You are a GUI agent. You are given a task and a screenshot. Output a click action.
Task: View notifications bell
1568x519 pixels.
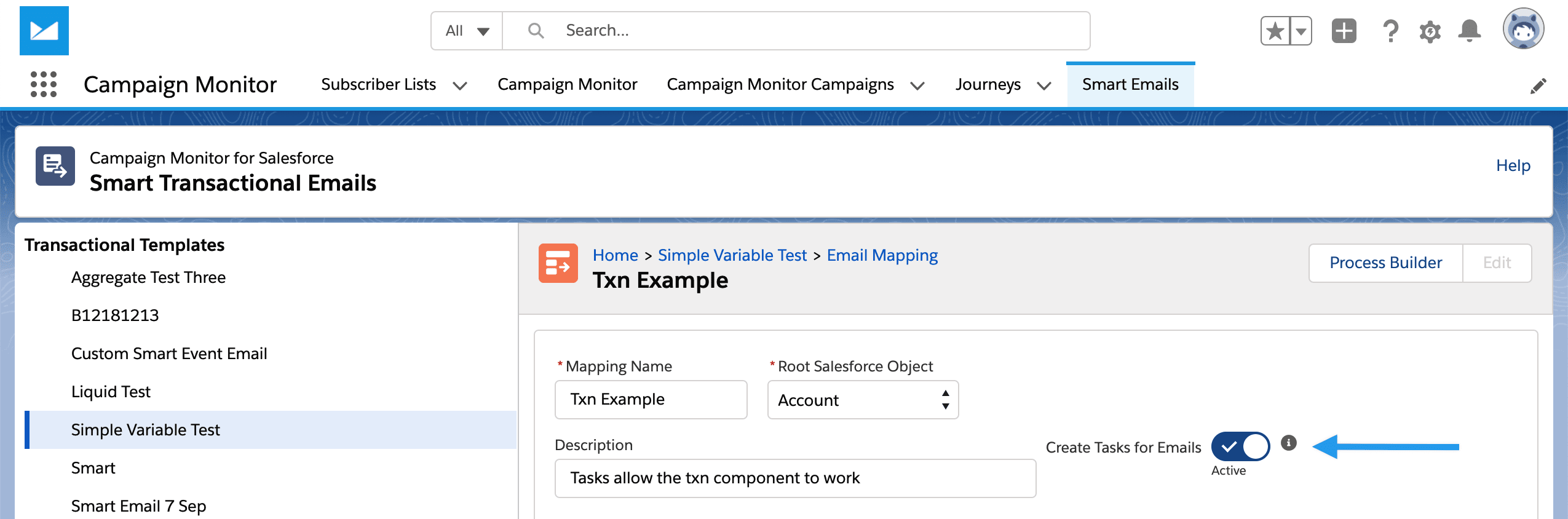pyautogui.click(x=1470, y=31)
